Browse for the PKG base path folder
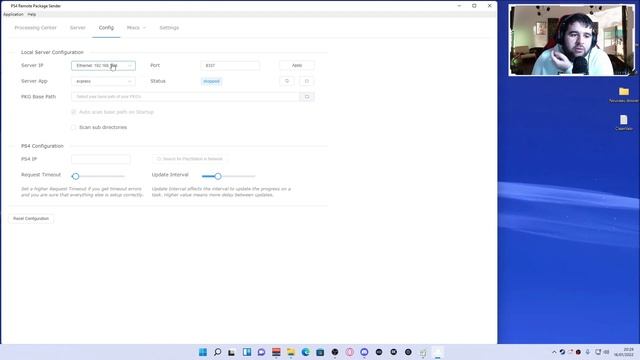The image size is (640, 360). click(307, 97)
